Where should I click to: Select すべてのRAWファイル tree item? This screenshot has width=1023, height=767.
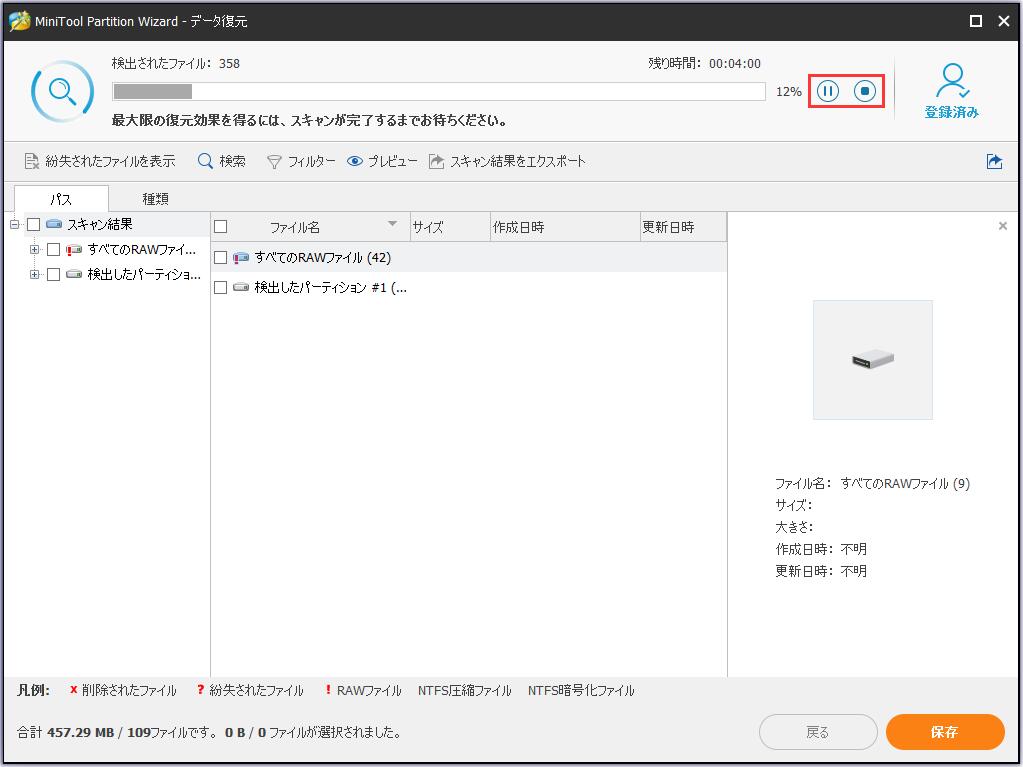[x=142, y=249]
